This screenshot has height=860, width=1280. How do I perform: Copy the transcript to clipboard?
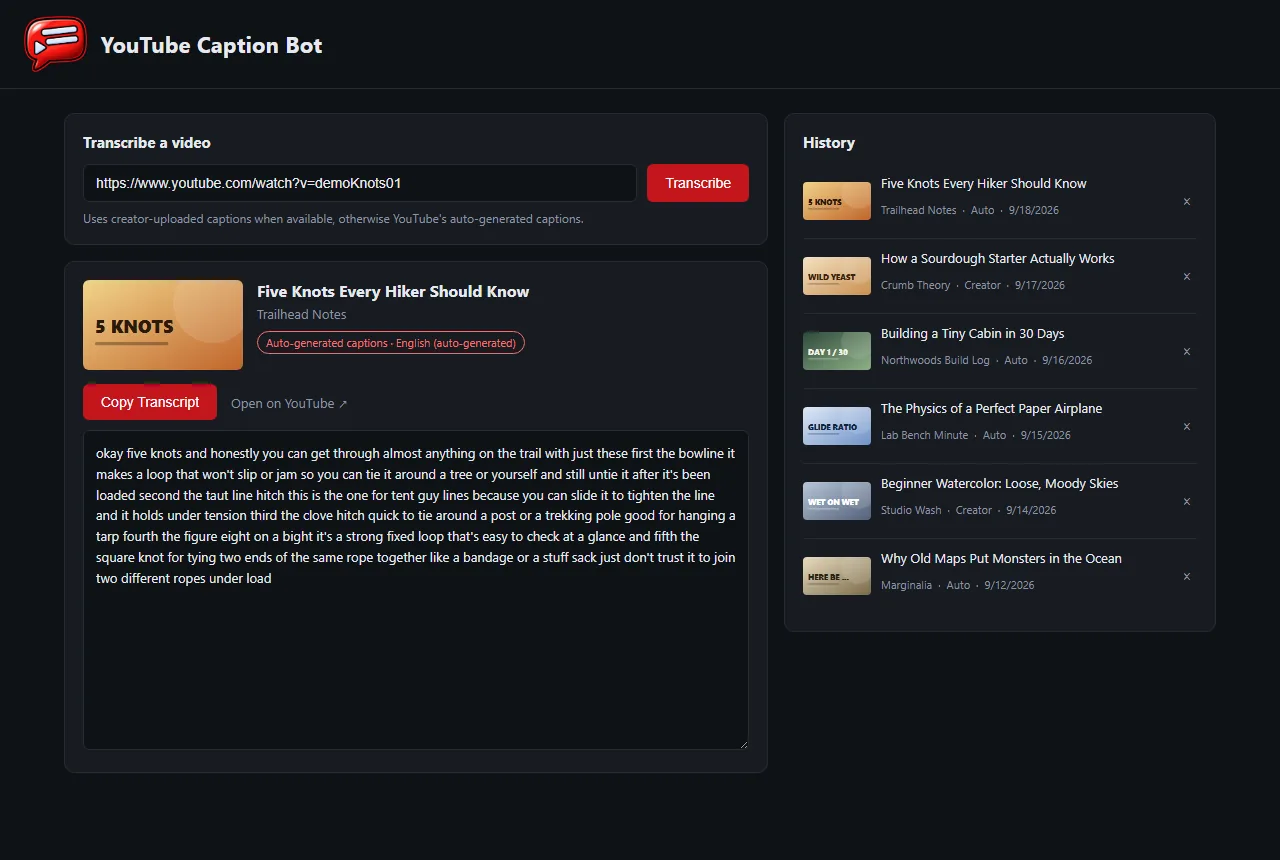click(150, 402)
